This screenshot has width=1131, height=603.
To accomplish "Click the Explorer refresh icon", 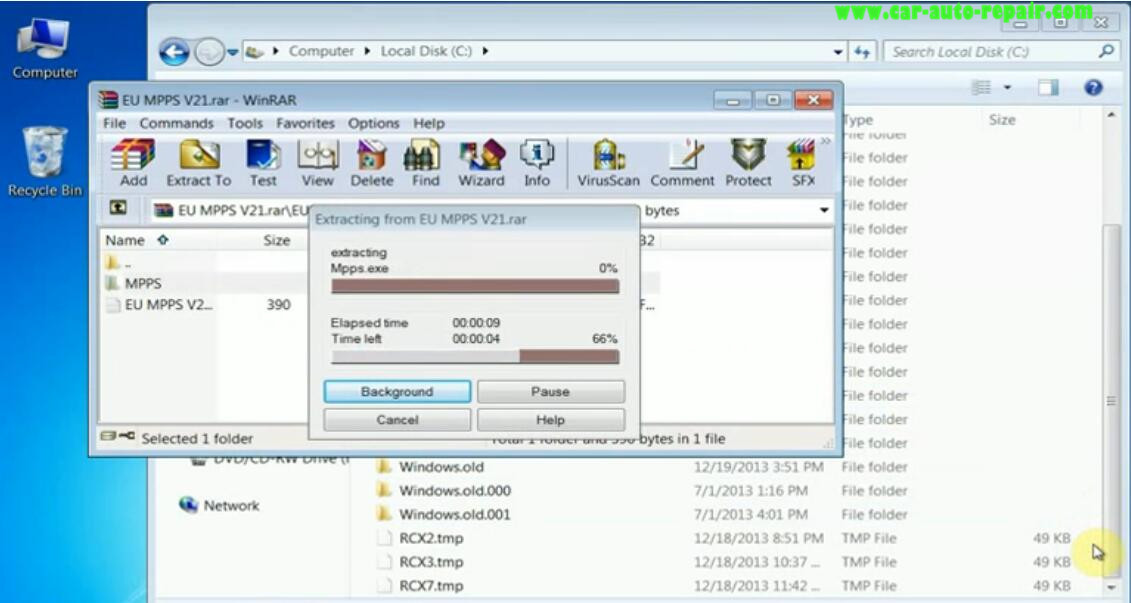I will [x=862, y=52].
